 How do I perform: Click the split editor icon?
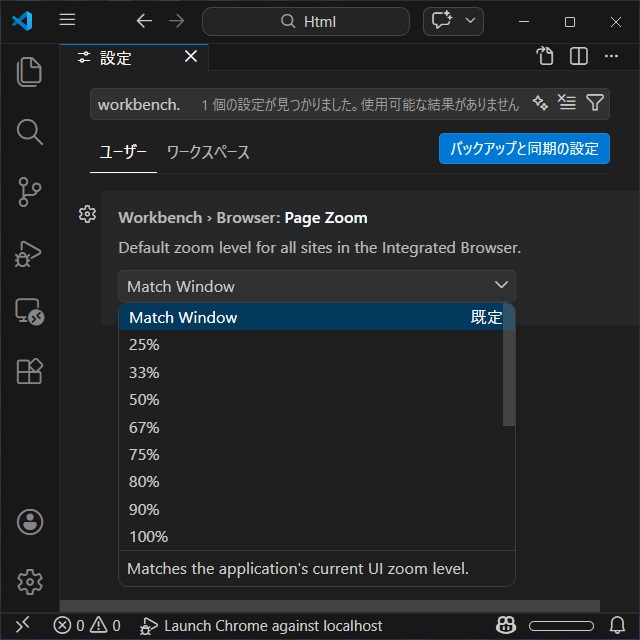coord(578,57)
